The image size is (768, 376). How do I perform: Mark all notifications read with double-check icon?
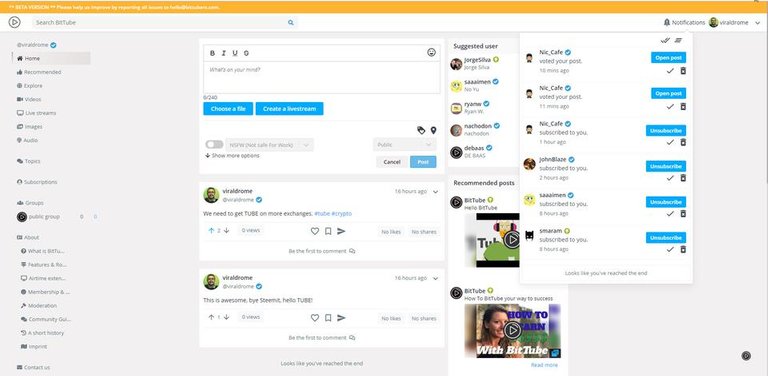pos(665,41)
